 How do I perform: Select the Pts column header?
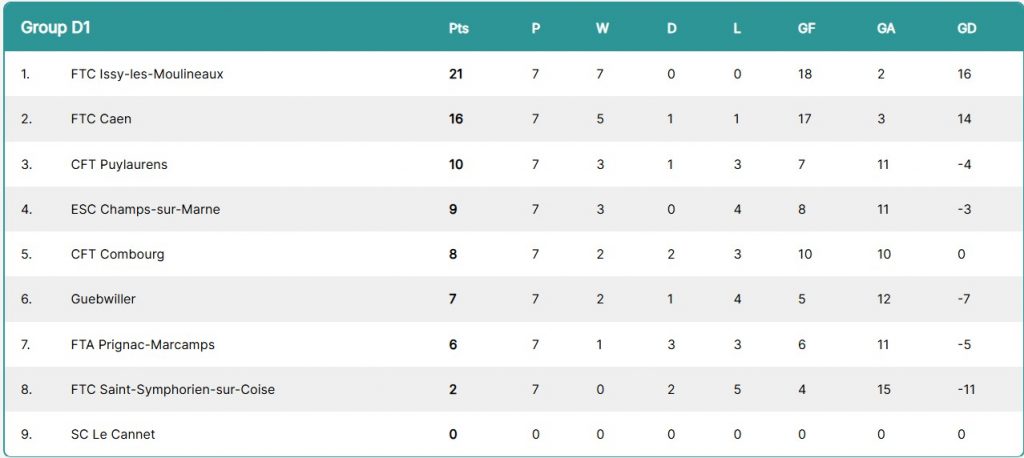458,29
